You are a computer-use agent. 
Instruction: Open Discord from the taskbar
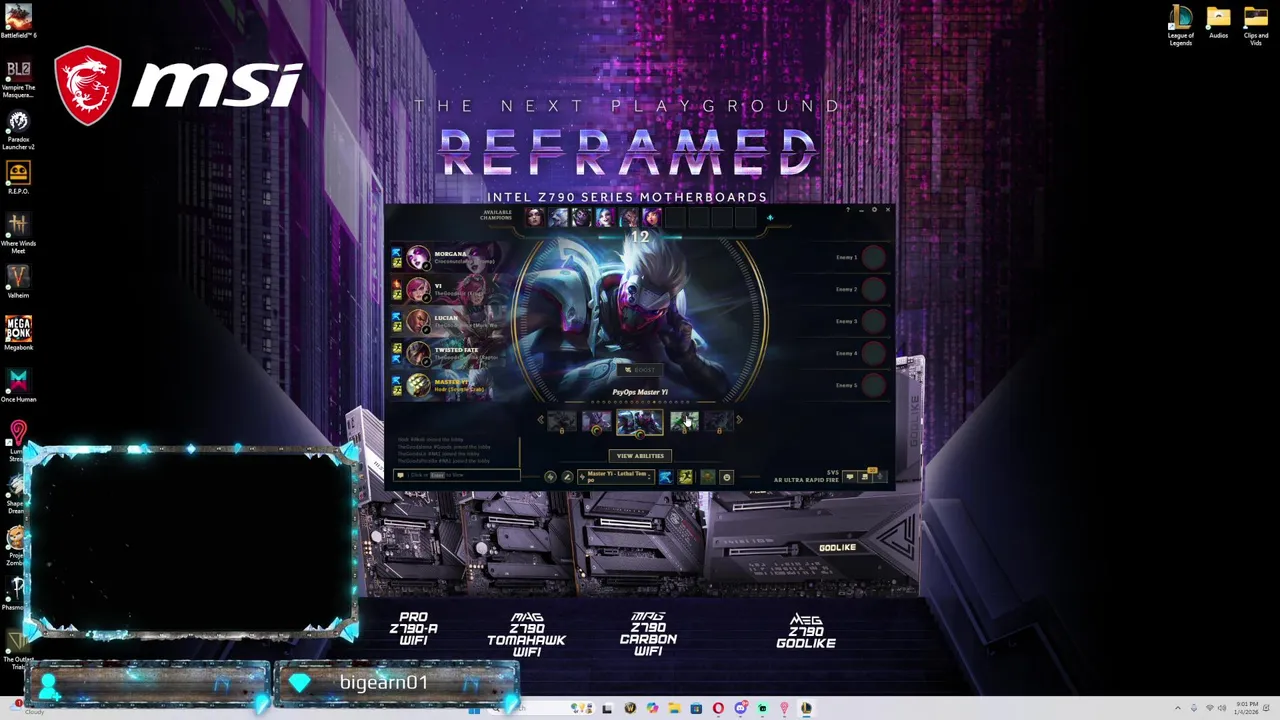click(x=741, y=708)
